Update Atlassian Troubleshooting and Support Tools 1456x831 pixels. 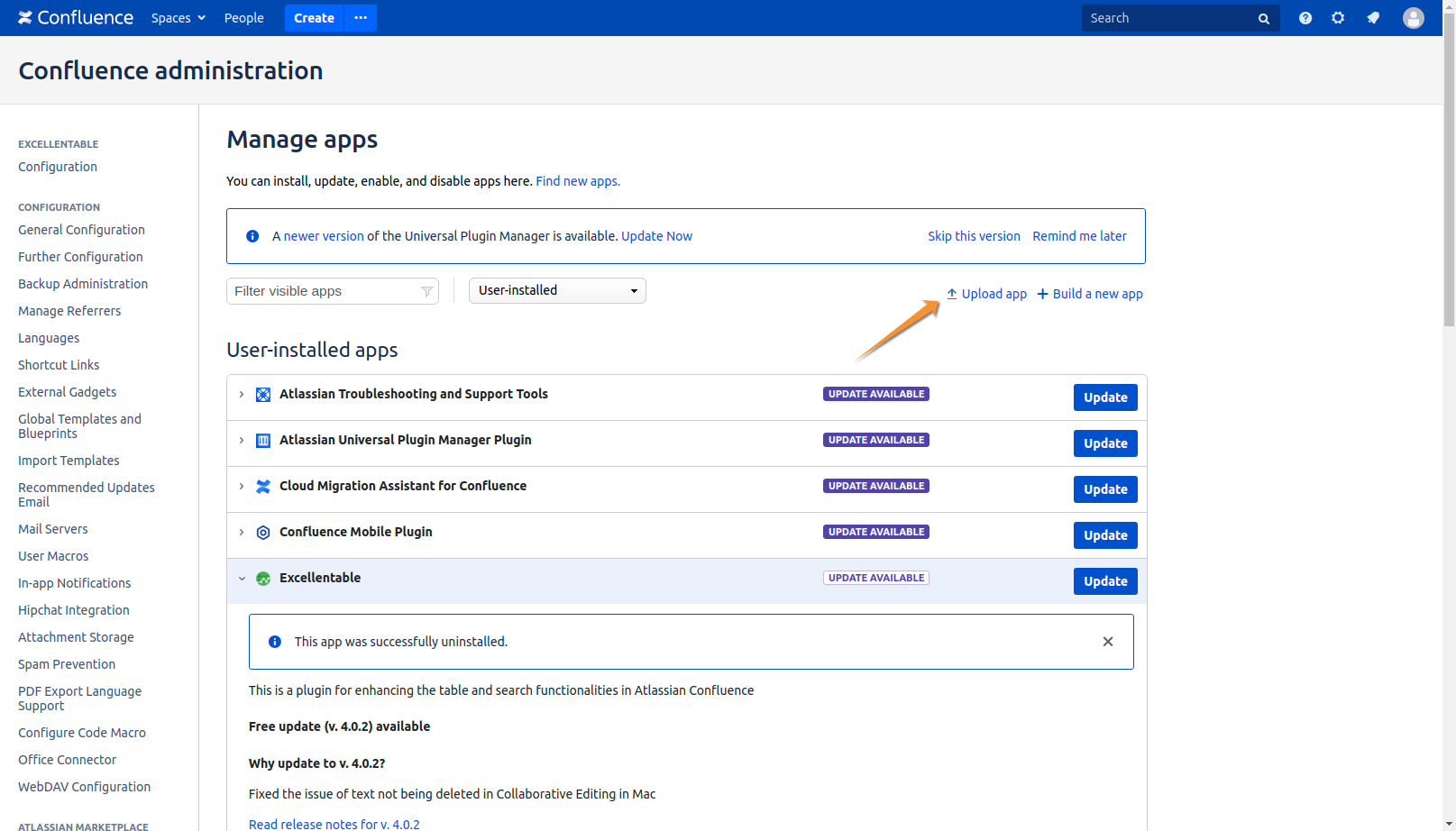(x=1105, y=397)
